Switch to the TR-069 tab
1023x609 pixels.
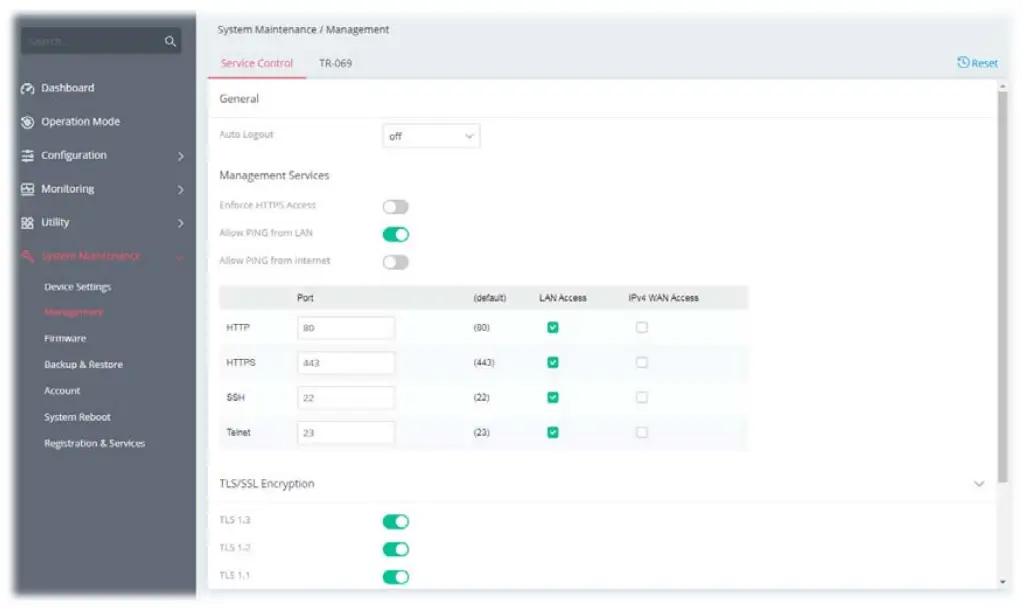coord(335,63)
